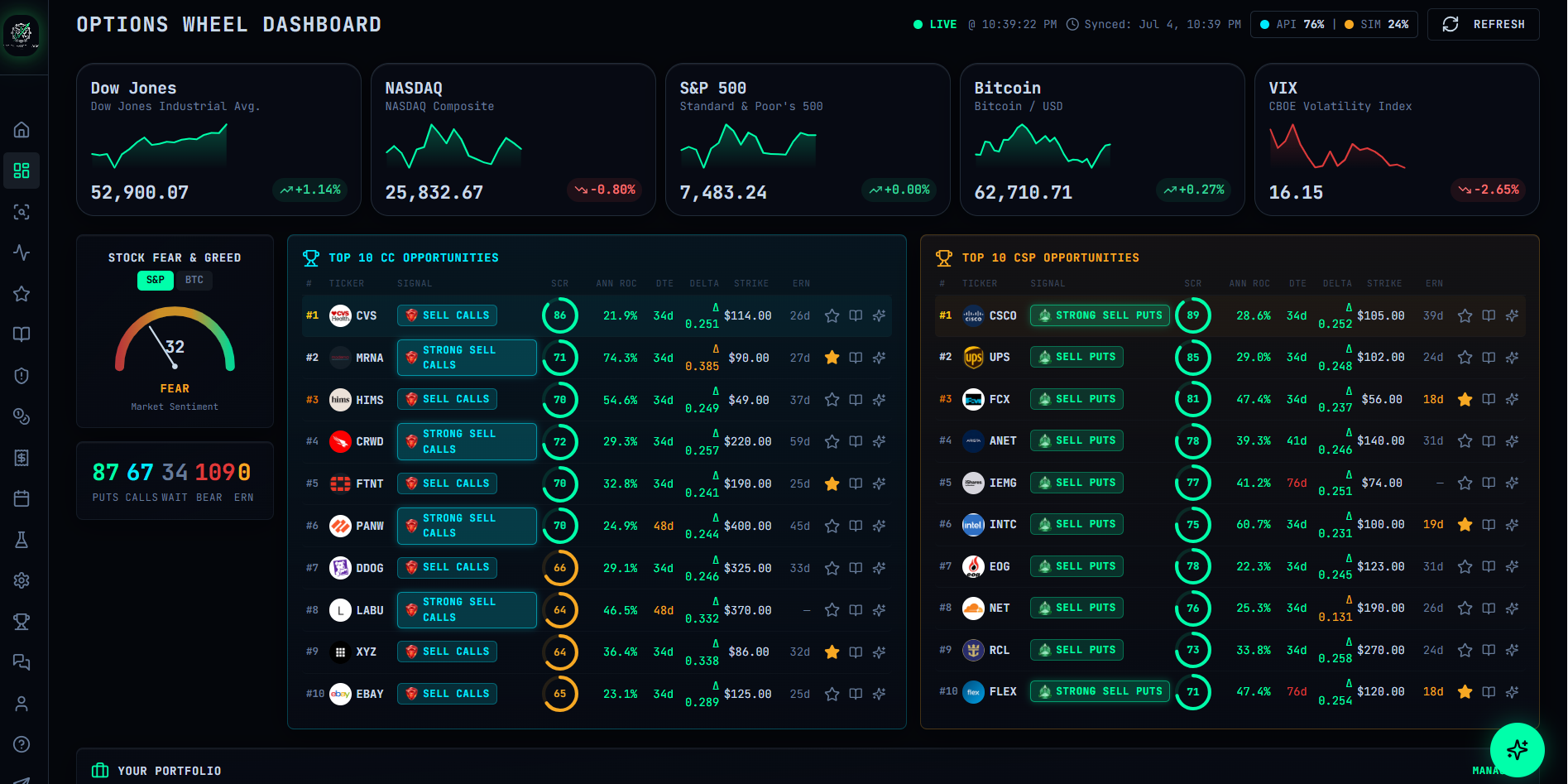Image resolution: width=1568 pixels, height=784 pixels.
Task: Toggle the FCX watchlist star
Action: click(1465, 399)
